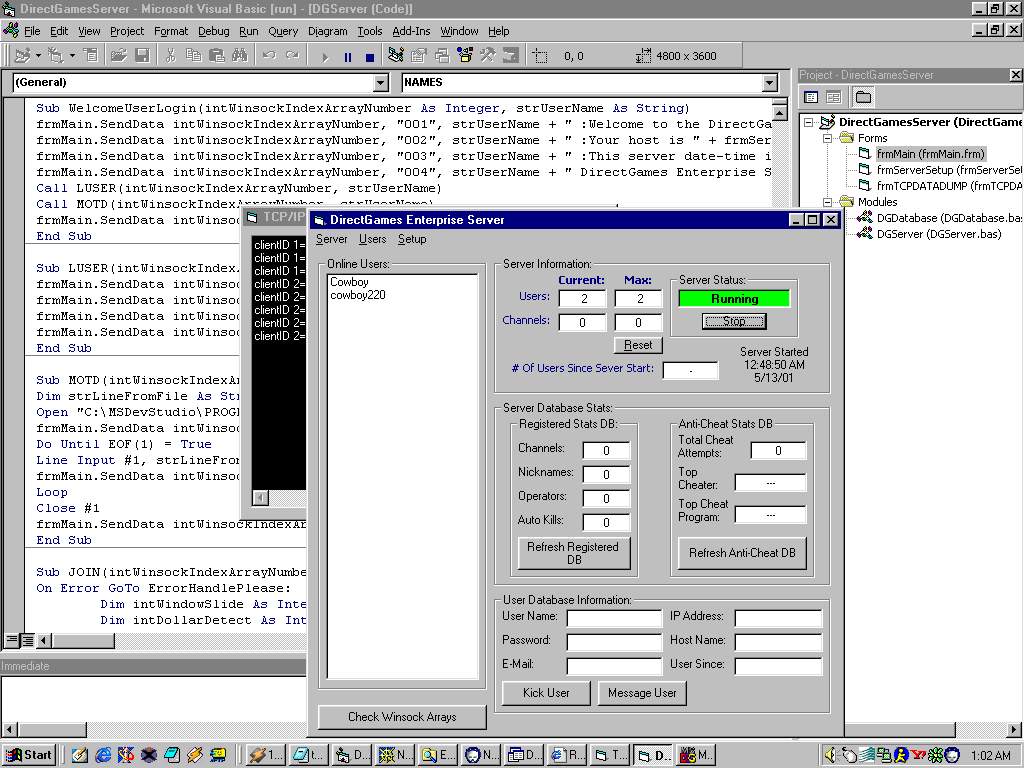Click the Start run arrow
Viewport: 1024px width, 768px height.
click(x=325, y=57)
